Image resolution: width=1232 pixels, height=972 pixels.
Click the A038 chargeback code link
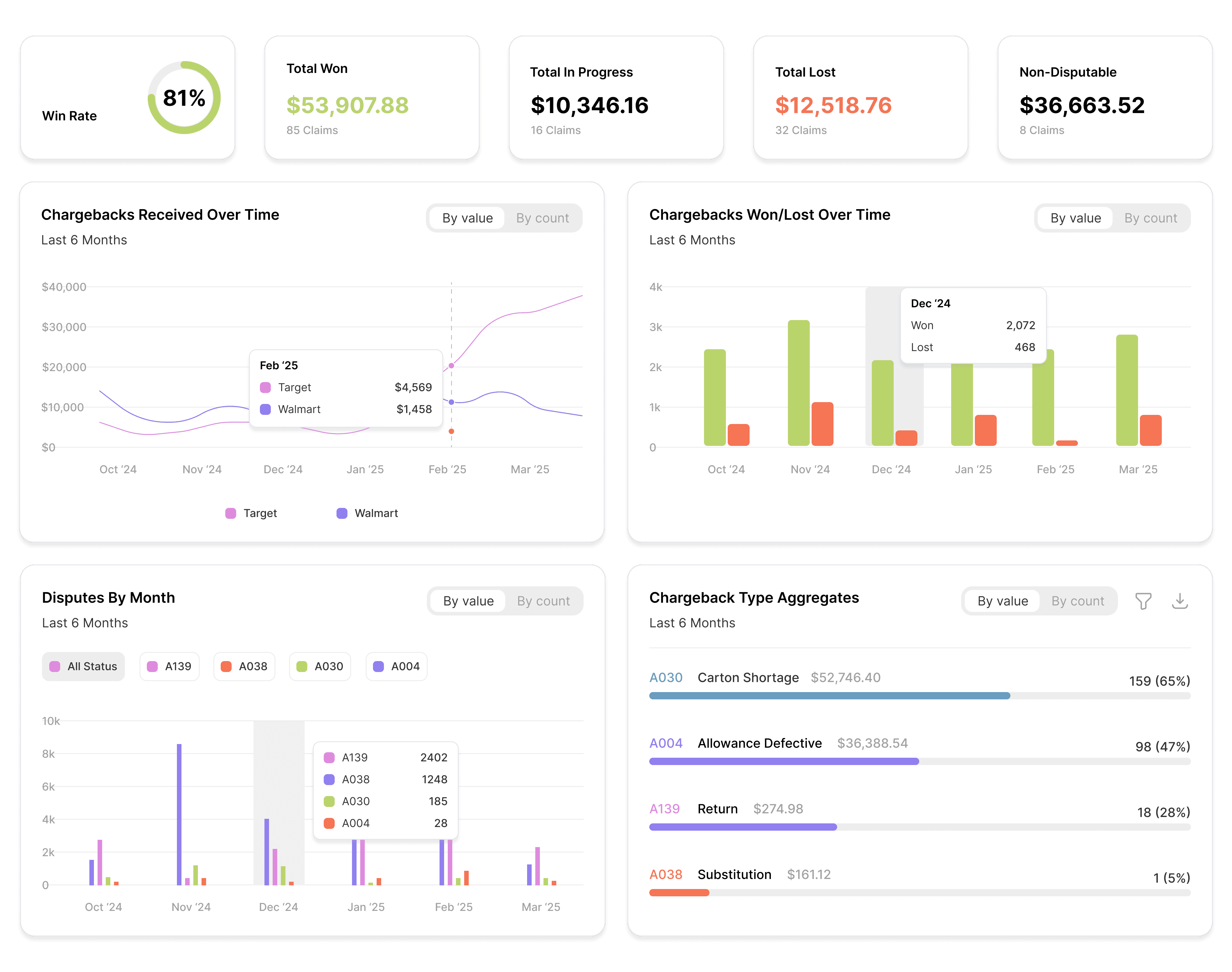[x=666, y=875]
